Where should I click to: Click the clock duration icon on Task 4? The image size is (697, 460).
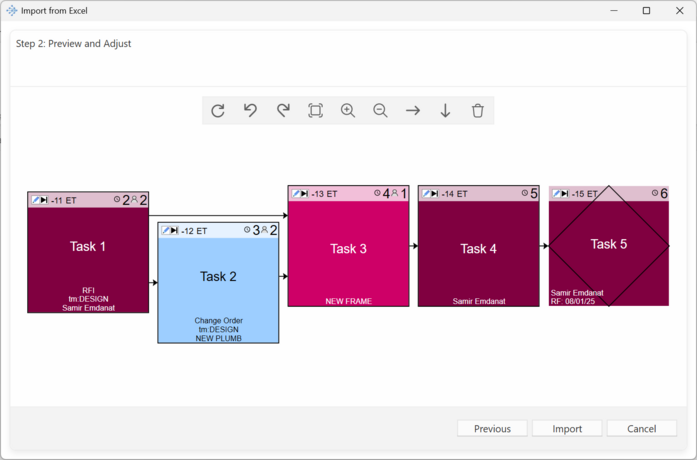(x=525, y=193)
